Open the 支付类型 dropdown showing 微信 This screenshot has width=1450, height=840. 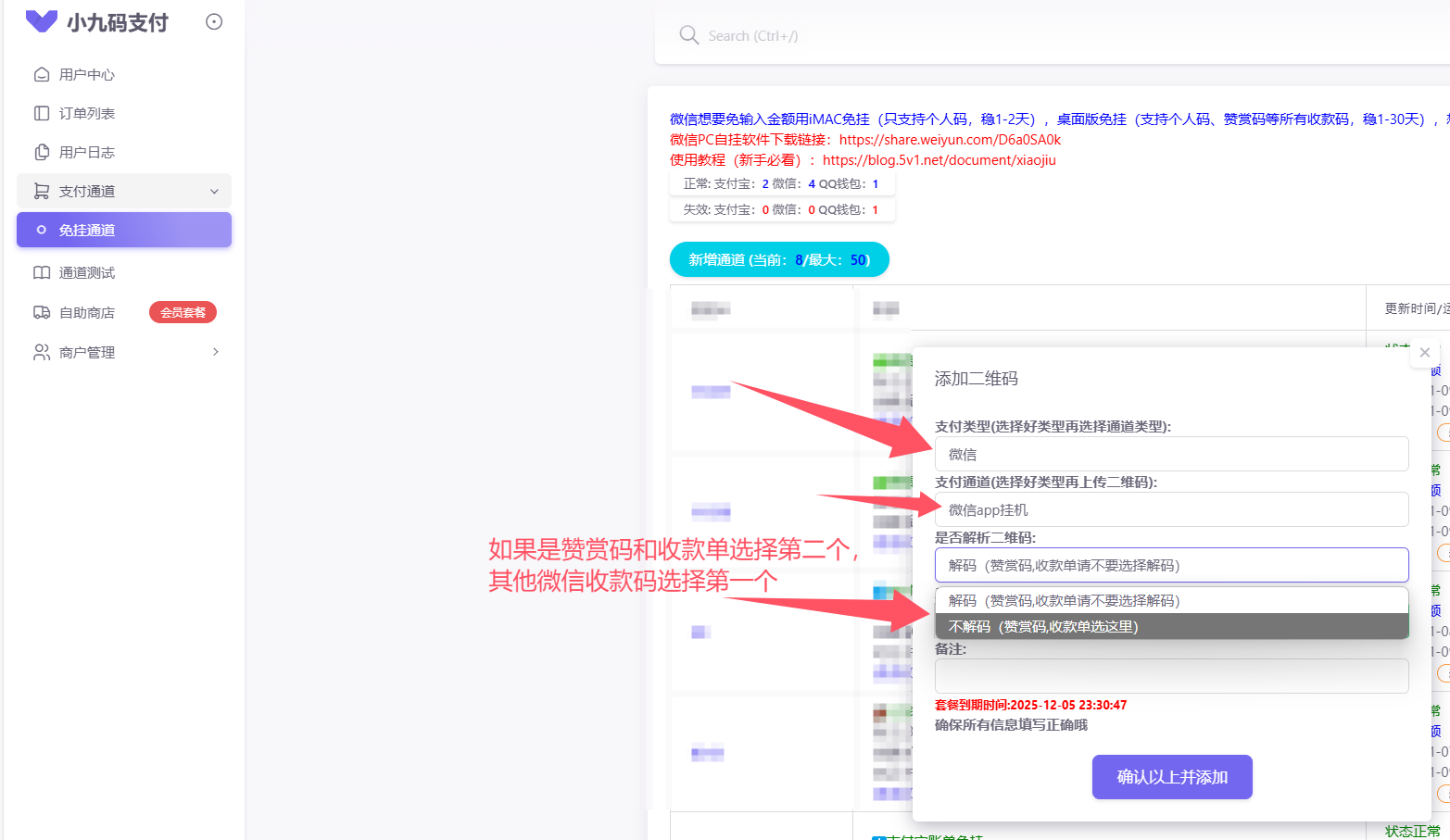click(1171, 454)
